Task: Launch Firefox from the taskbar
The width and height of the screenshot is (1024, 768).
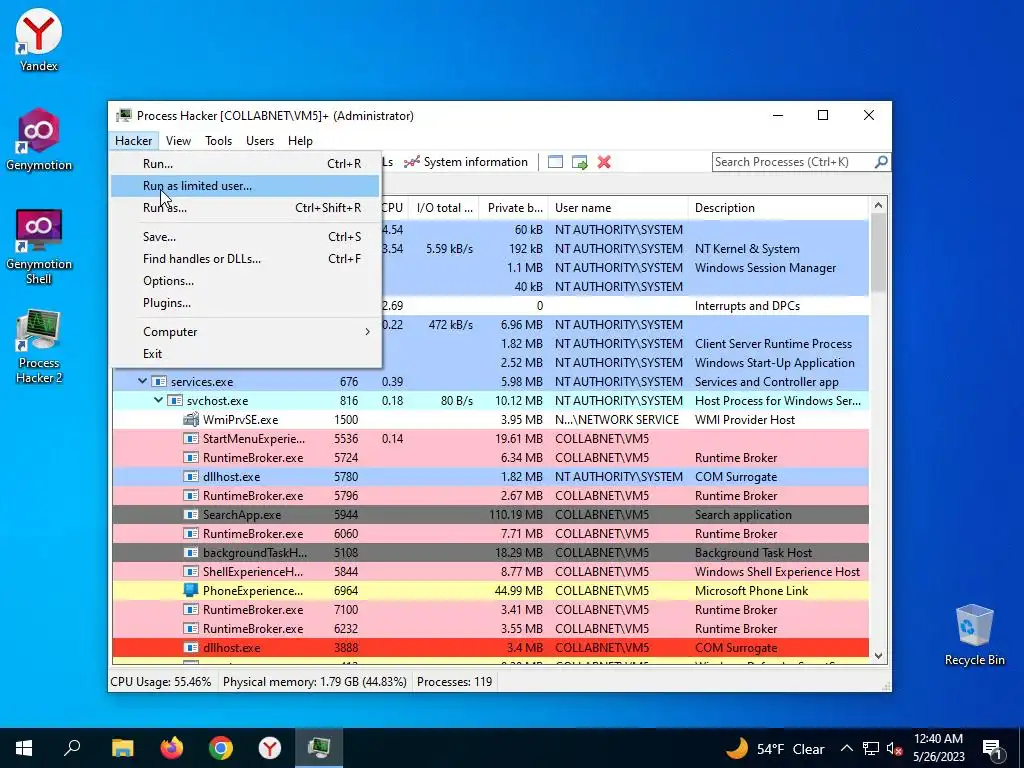Action: [x=172, y=748]
